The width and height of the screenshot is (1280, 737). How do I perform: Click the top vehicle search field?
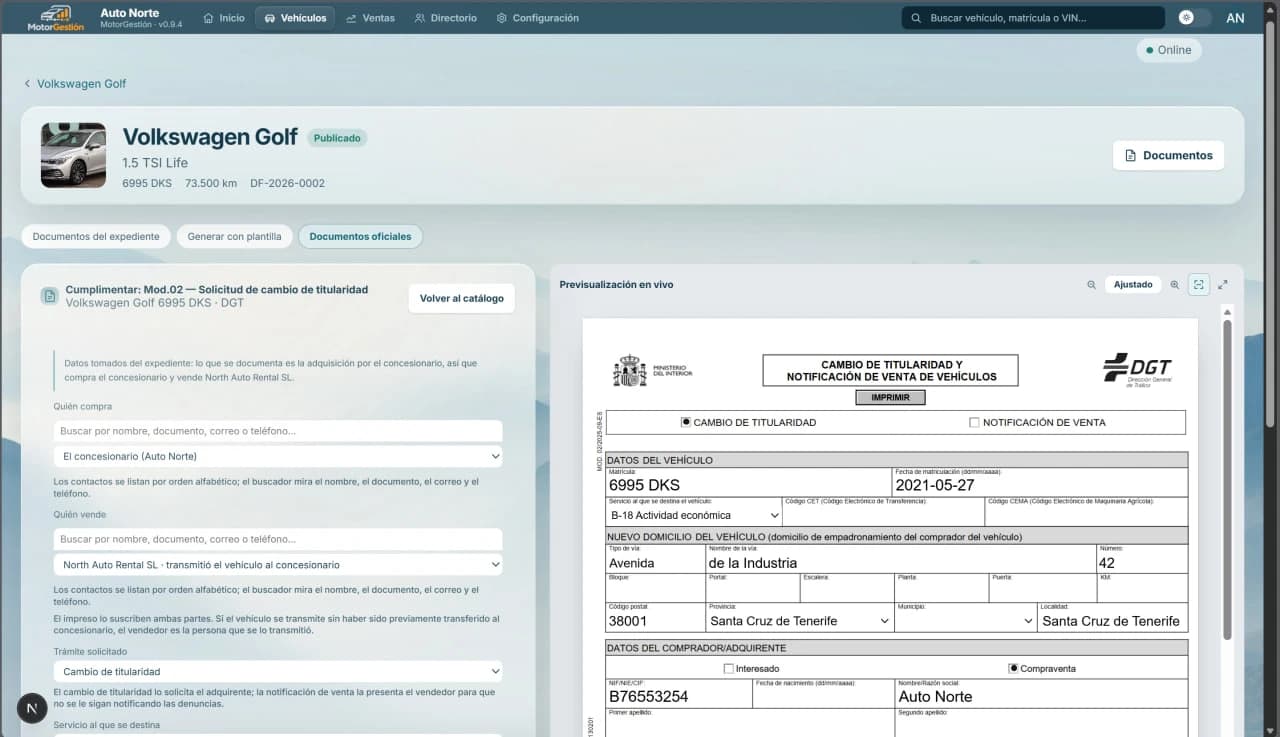tap(1033, 18)
